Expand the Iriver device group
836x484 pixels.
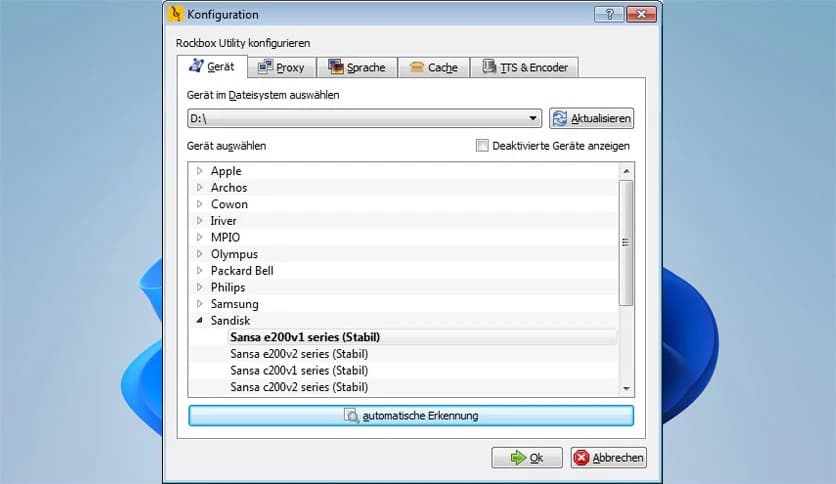[199, 220]
